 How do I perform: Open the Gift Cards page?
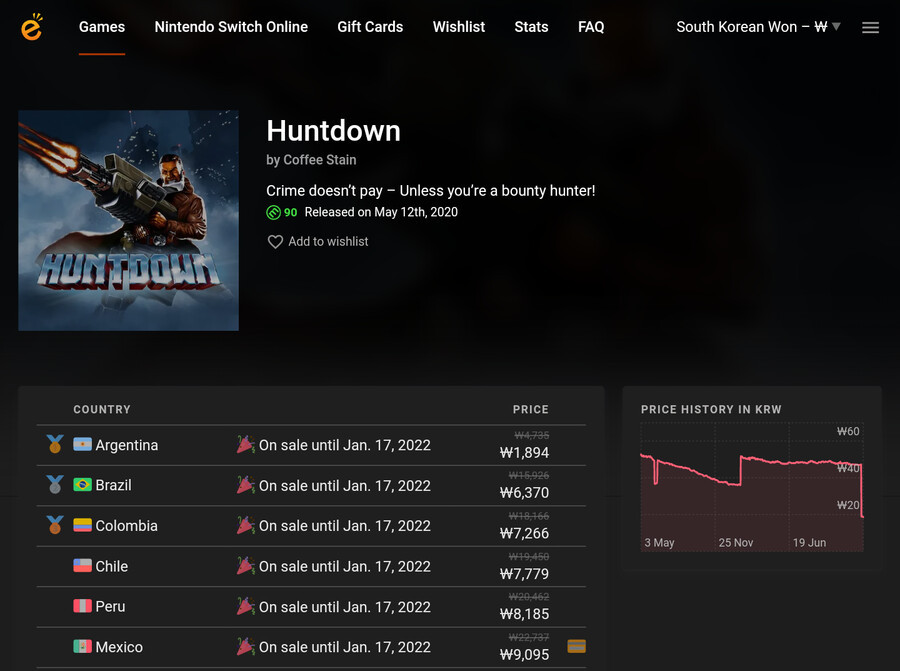click(x=370, y=27)
